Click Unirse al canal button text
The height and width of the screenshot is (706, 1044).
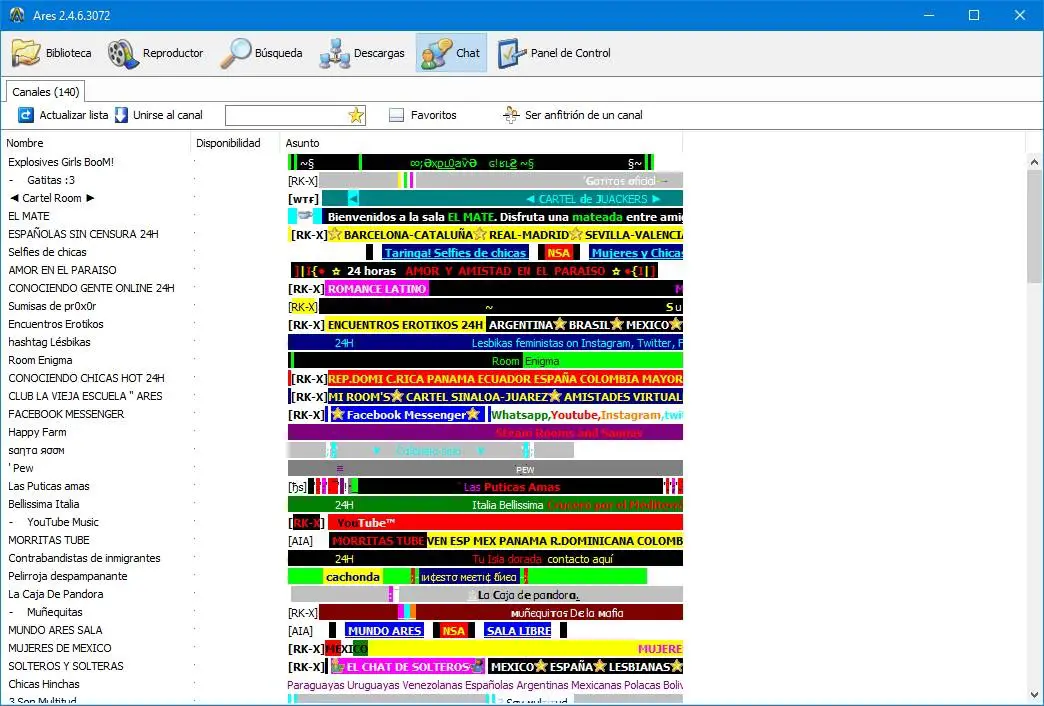[x=168, y=115]
